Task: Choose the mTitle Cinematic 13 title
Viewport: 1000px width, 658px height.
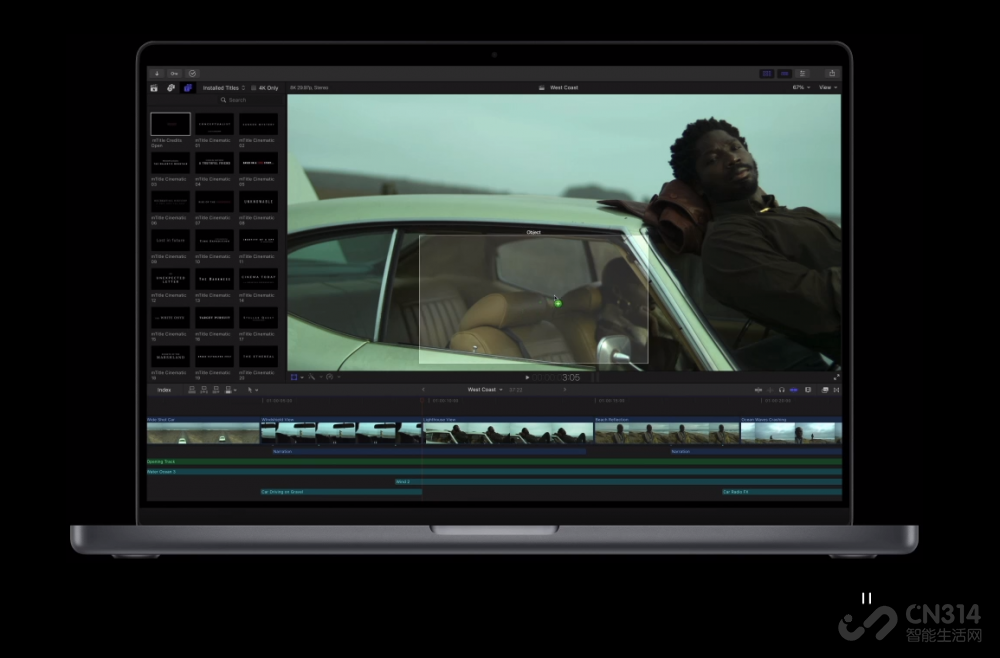Action: click(214, 279)
